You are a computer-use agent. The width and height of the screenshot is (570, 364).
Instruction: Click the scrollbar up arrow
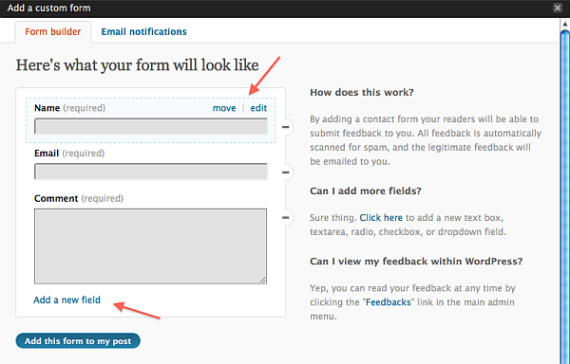(565, 24)
